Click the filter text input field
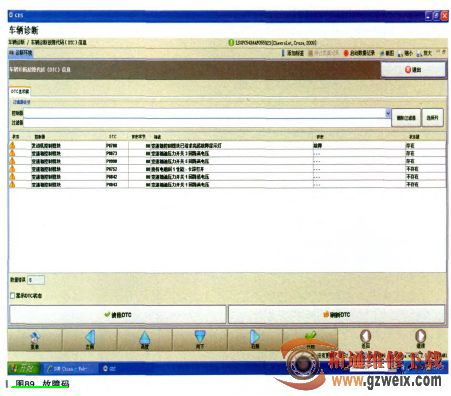 click(207, 122)
